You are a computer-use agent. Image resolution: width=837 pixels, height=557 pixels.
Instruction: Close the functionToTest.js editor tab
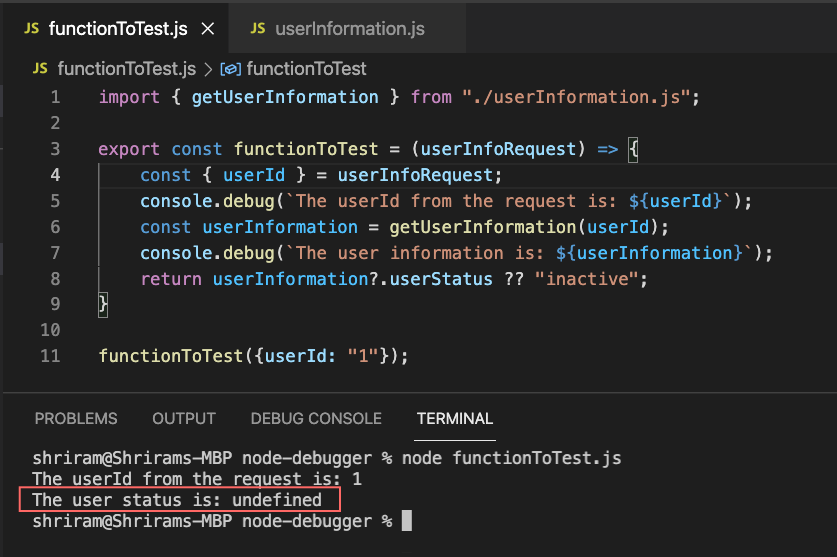pos(208,29)
